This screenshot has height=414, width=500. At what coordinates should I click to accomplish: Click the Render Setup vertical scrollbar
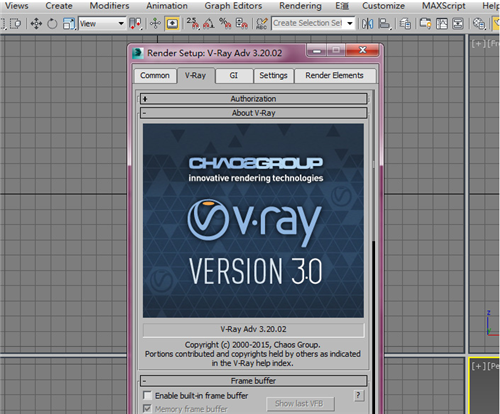click(373, 253)
